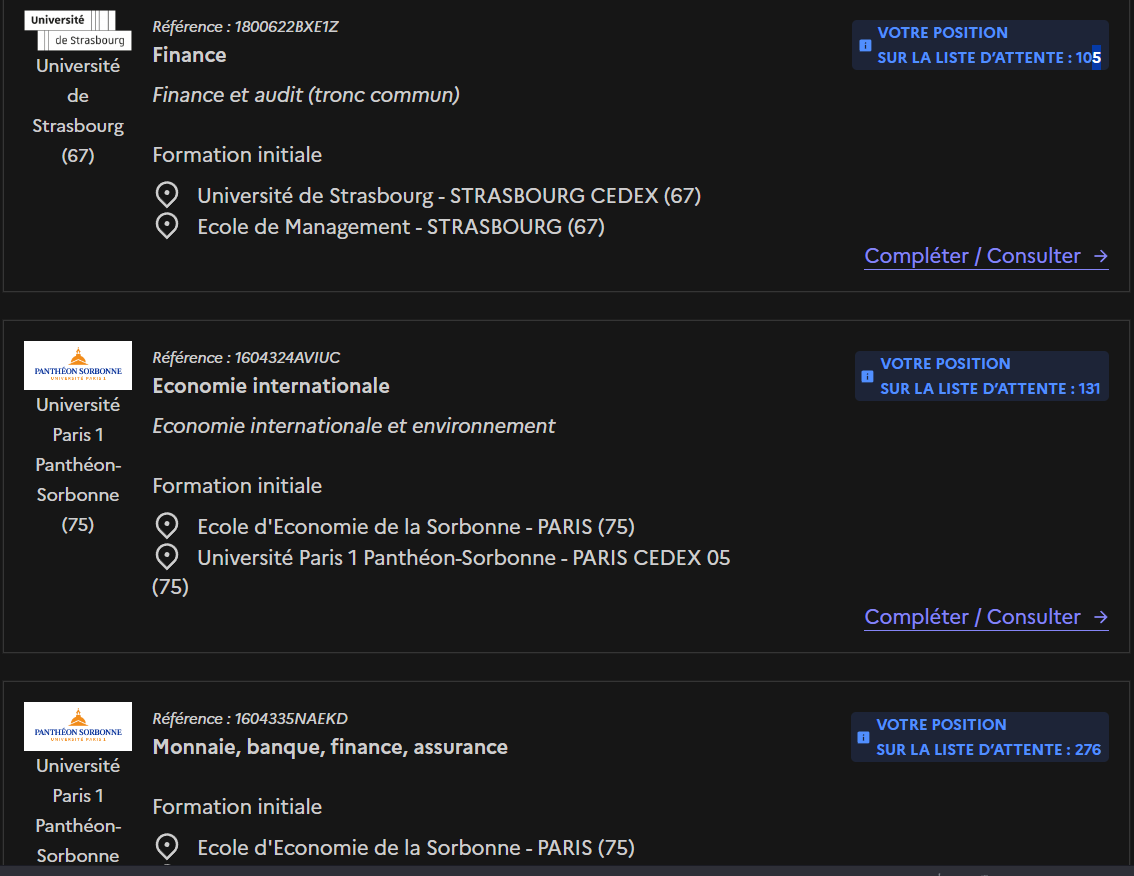
Task: Click the location pin for Ecole de Management
Action: coord(167,226)
